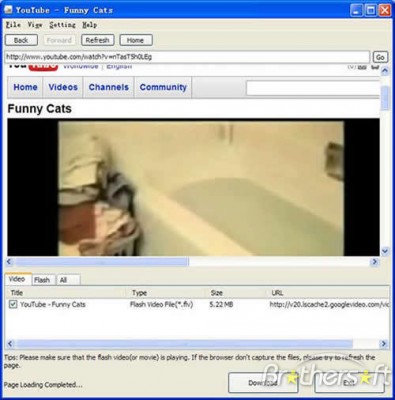Open the Setting menu
395x400 pixels.
click(62, 25)
